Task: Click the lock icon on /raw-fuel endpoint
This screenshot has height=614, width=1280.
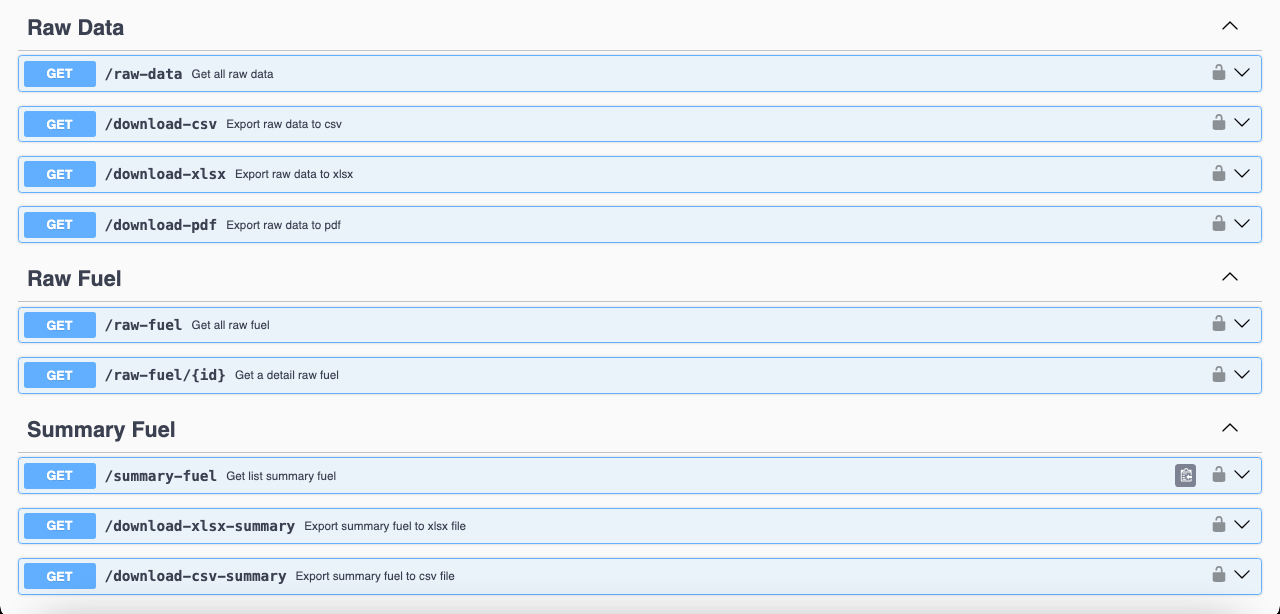Action: coord(1218,323)
